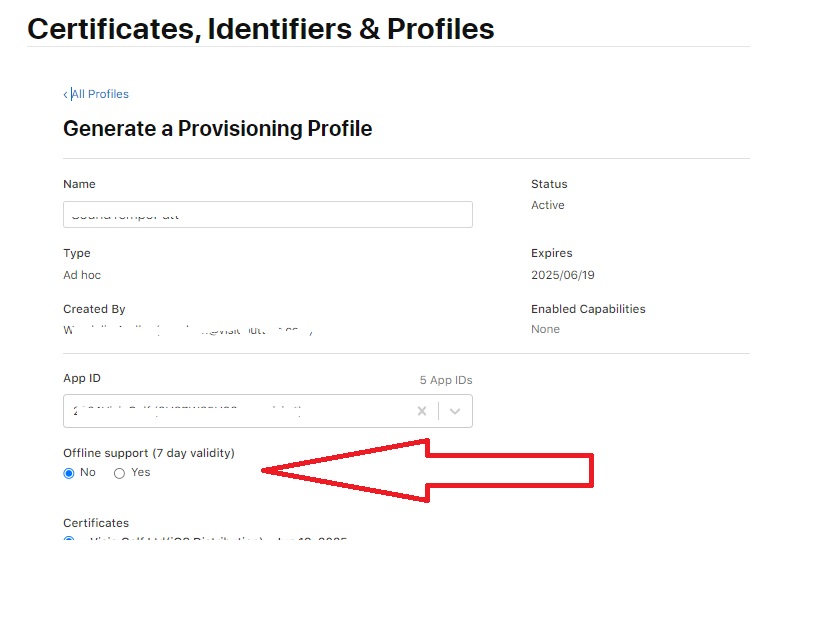
Task: Click the Certificates, Identifiers & Profiles header
Action: [x=261, y=29]
